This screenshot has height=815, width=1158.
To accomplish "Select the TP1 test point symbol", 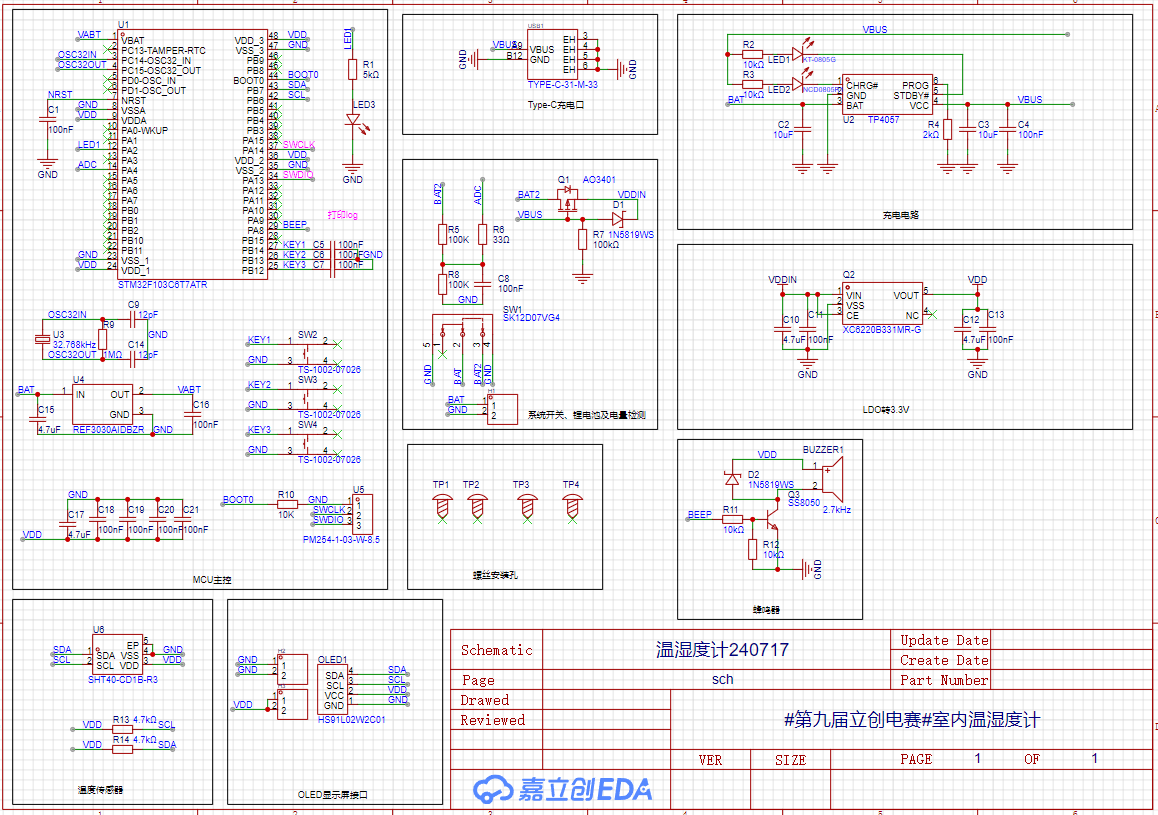I will click(442, 507).
